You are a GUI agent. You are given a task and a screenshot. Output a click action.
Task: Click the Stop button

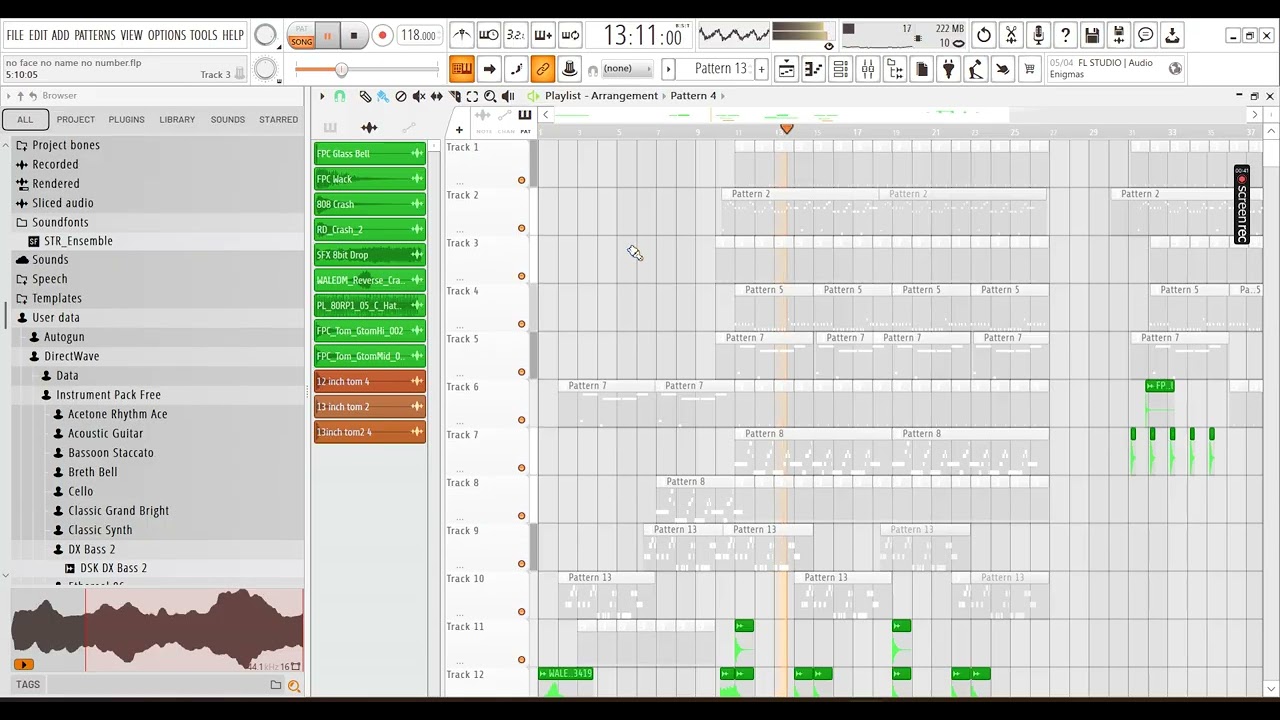(x=353, y=36)
